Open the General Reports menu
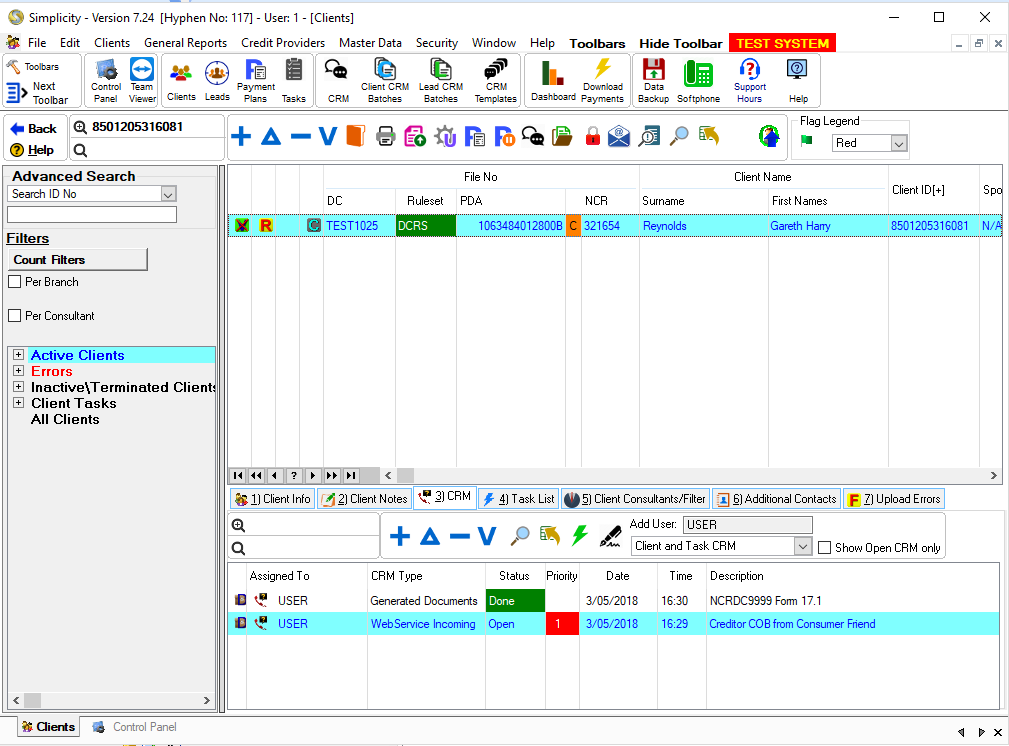The height and width of the screenshot is (746, 1009). (185, 43)
